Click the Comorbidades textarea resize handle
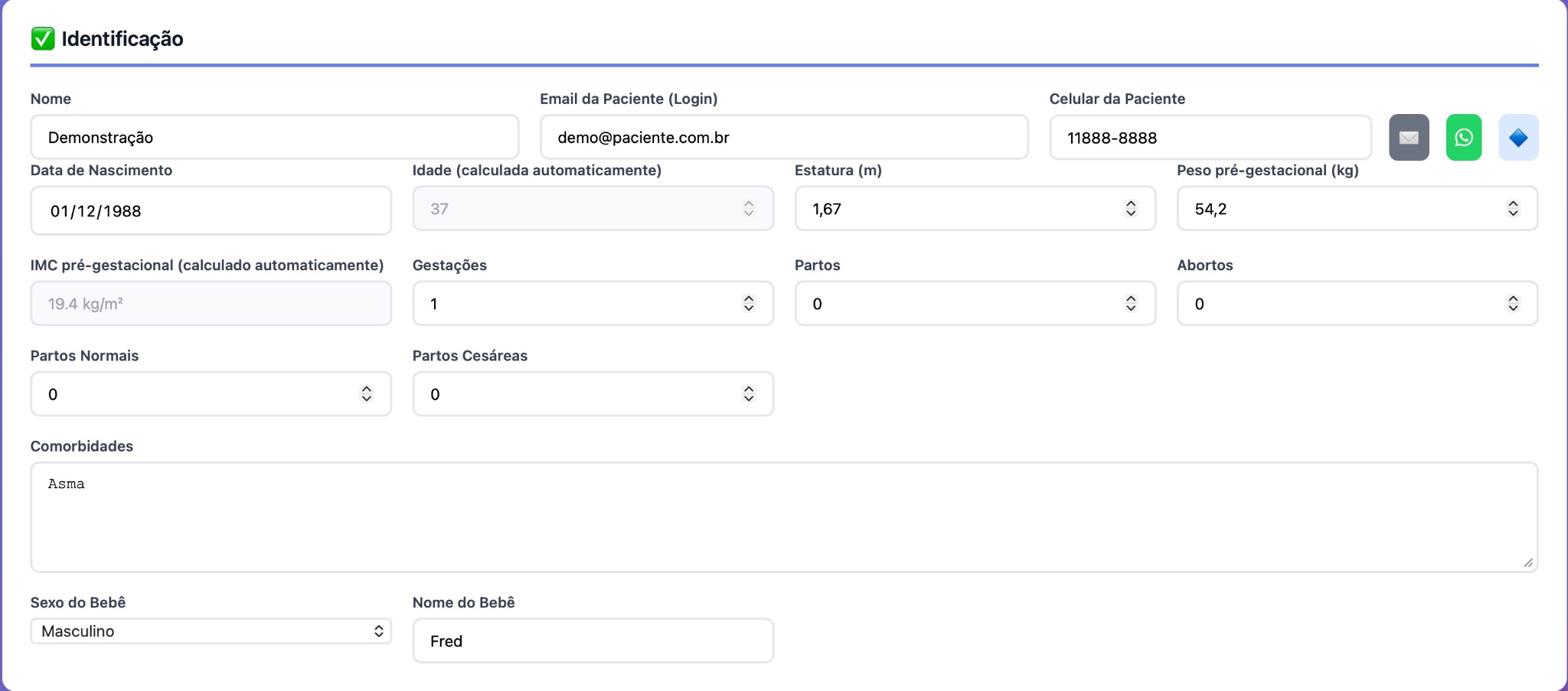The image size is (1568, 691). pyautogui.click(x=1528, y=562)
